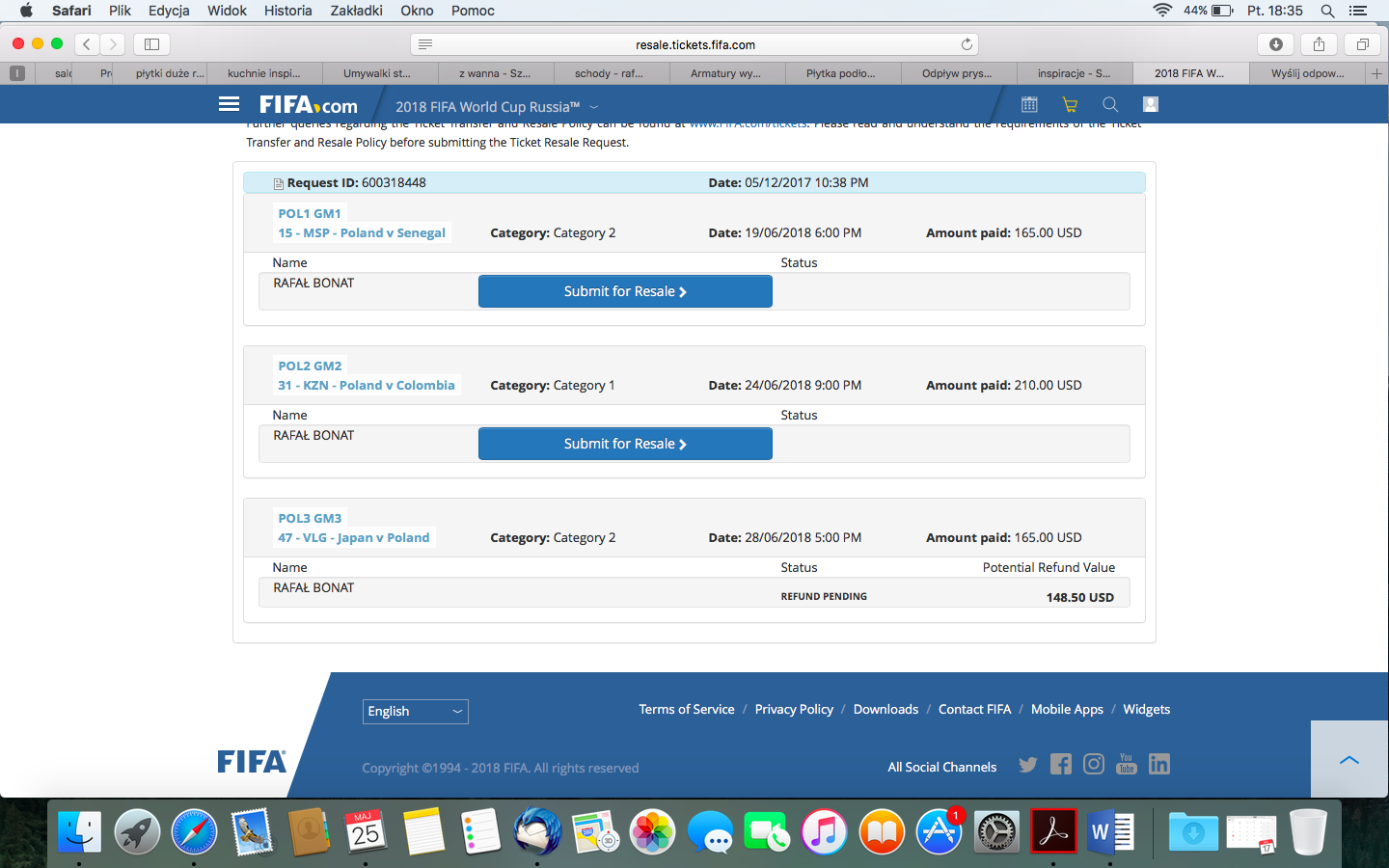
Task: Click the Safari forward navigation arrow
Action: [x=113, y=44]
